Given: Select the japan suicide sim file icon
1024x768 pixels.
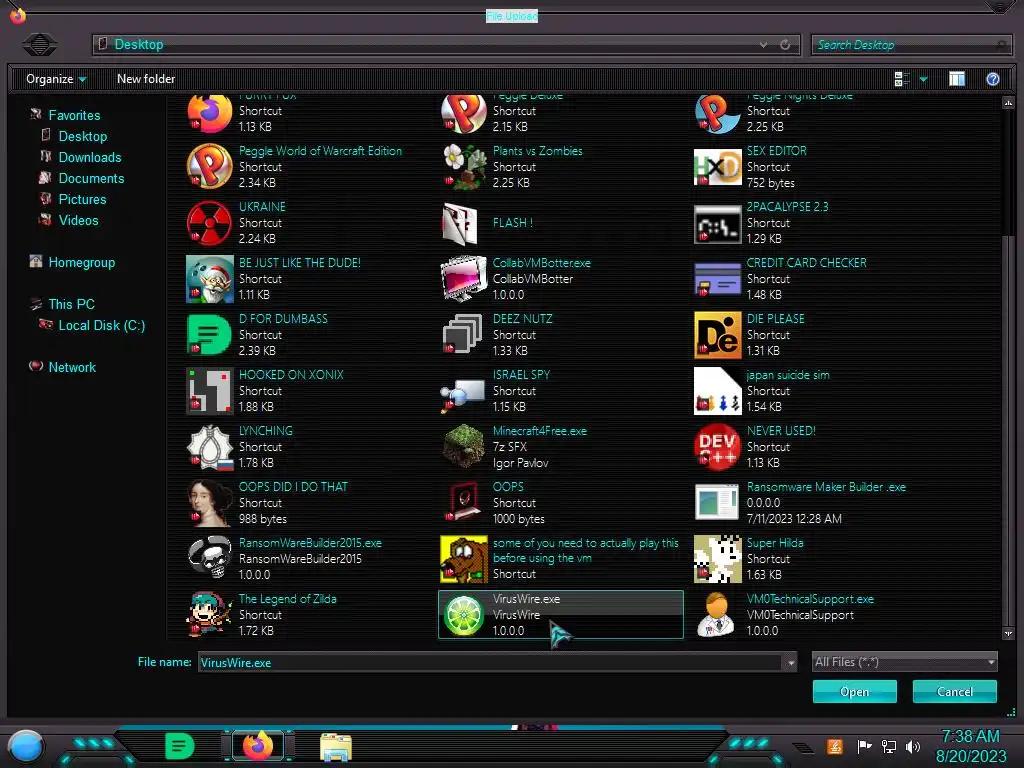Looking at the screenshot, I should [x=718, y=391].
